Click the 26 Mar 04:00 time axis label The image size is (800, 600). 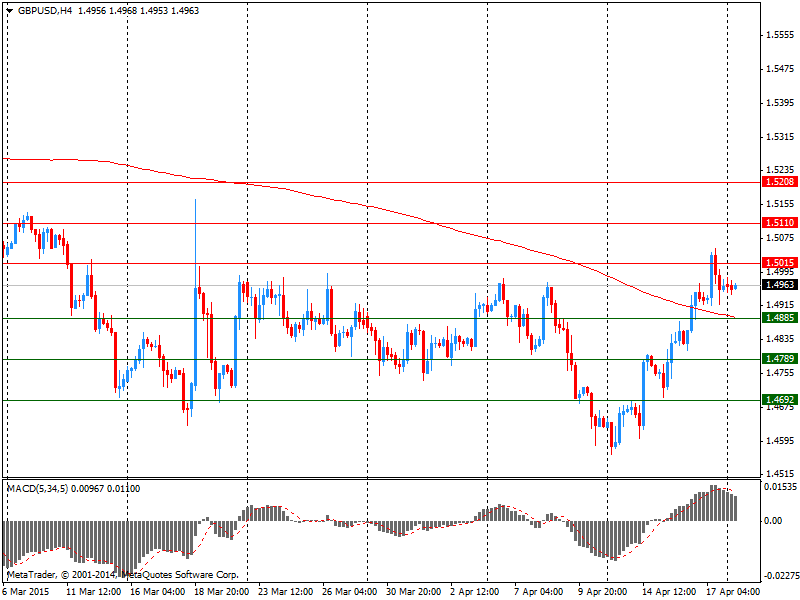coord(350,592)
